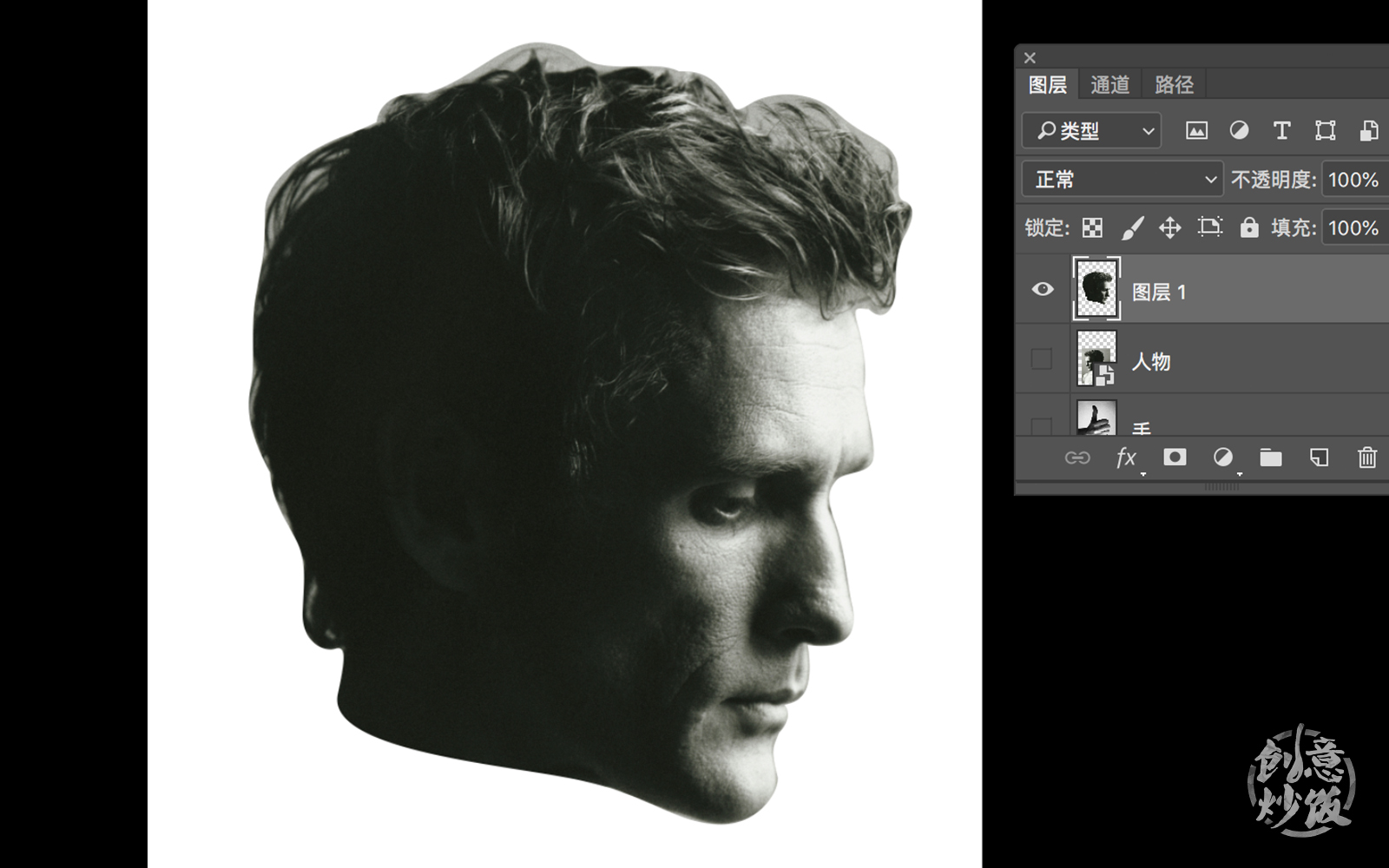Switch to the 图层 tab

[1048, 85]
